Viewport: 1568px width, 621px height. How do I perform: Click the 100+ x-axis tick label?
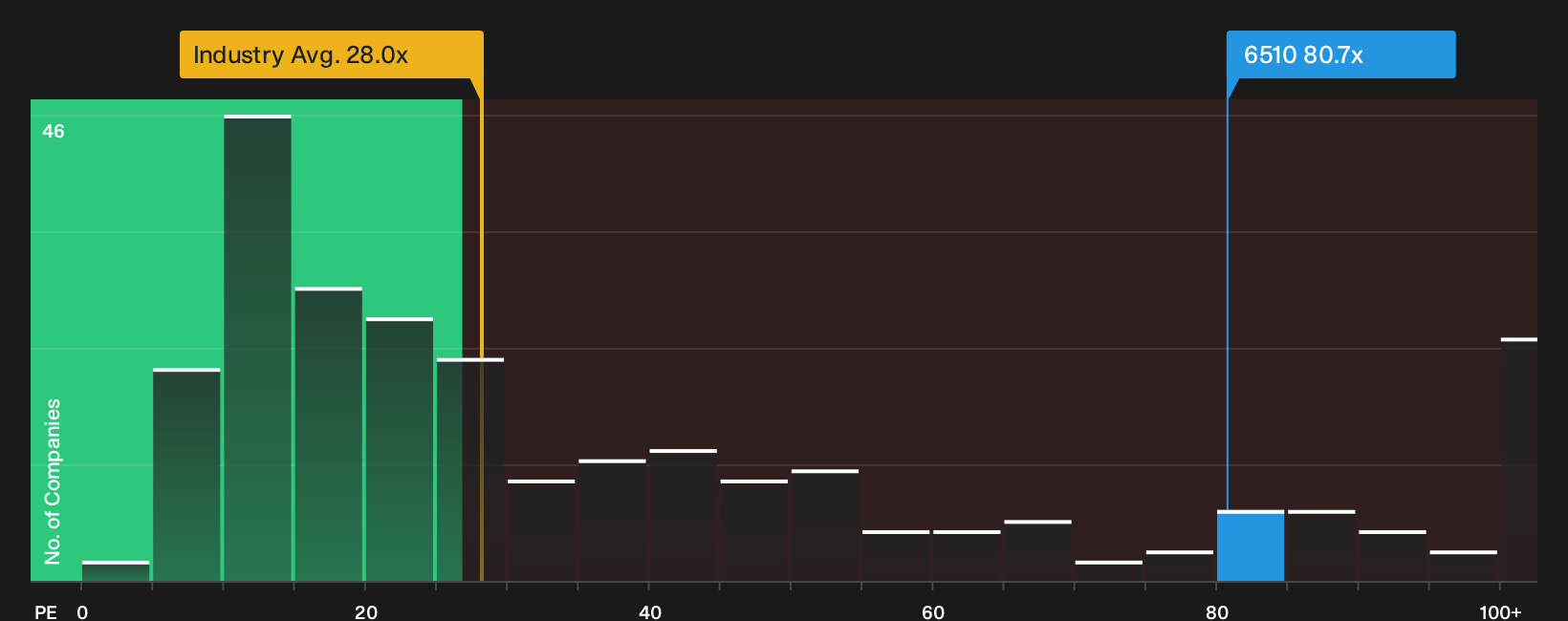(x=1500, y=611)
